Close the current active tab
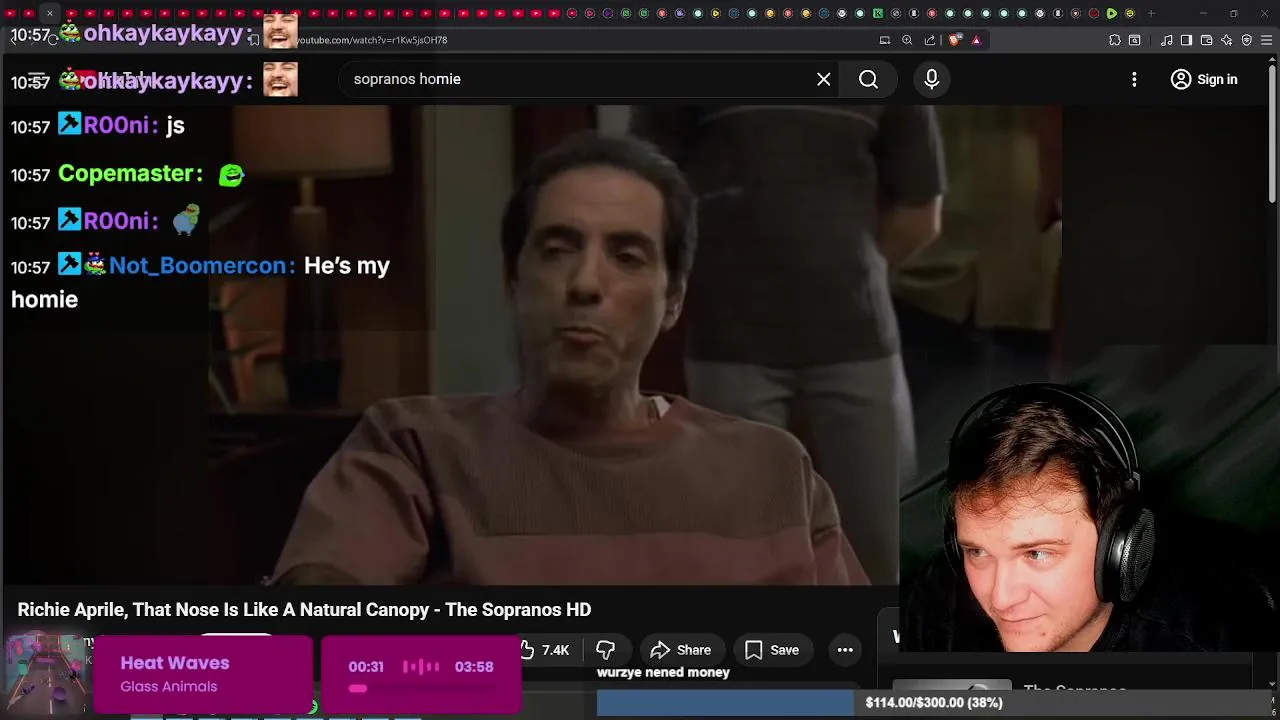1280x720 pixels. [x=49, y=14]
